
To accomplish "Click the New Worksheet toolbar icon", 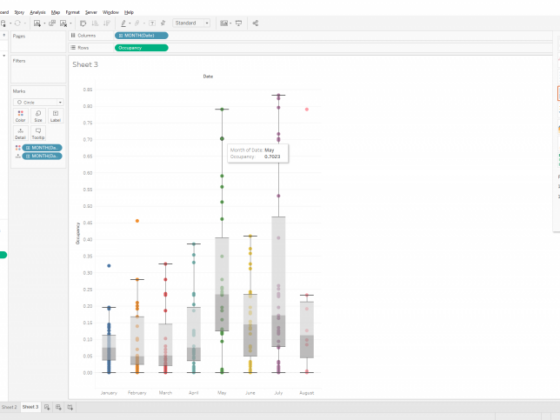I will pos(37,23).
